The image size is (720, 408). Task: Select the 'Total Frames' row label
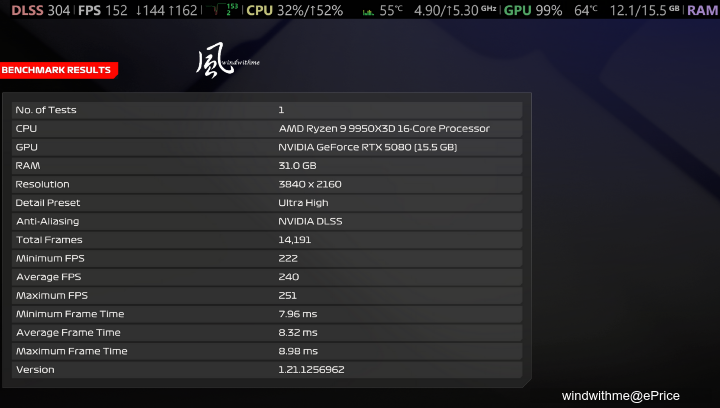pos(49,240)
